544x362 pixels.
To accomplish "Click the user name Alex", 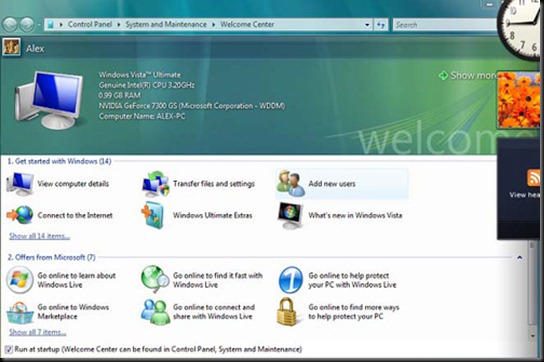I will coord(35,48).
